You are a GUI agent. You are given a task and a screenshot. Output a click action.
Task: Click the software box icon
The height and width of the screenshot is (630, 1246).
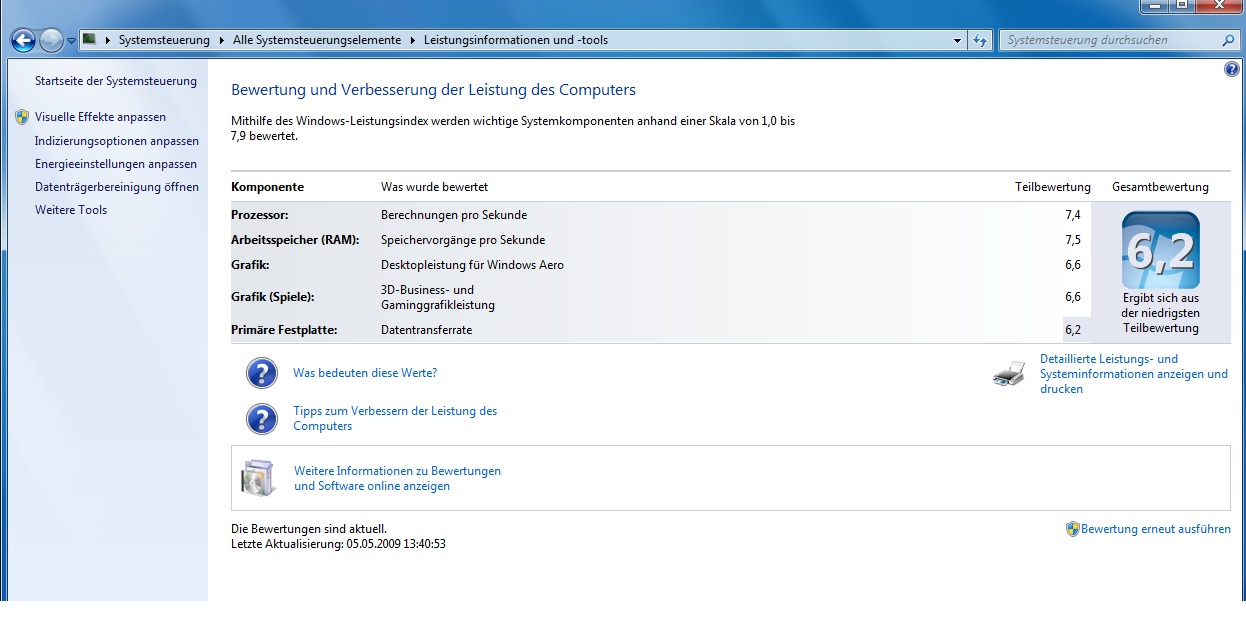257,477
